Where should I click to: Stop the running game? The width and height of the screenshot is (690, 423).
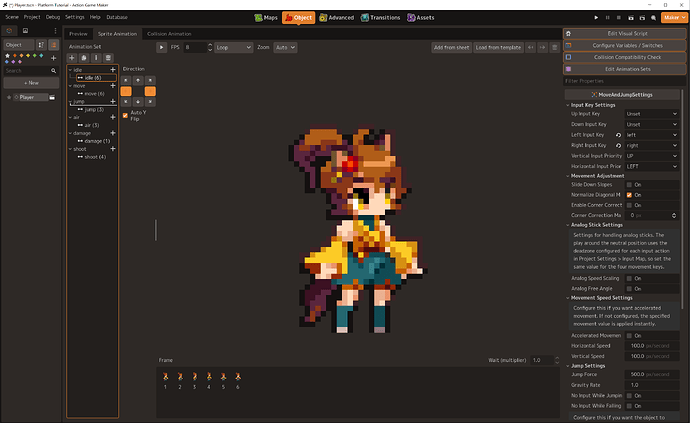[x=619, y=18]
